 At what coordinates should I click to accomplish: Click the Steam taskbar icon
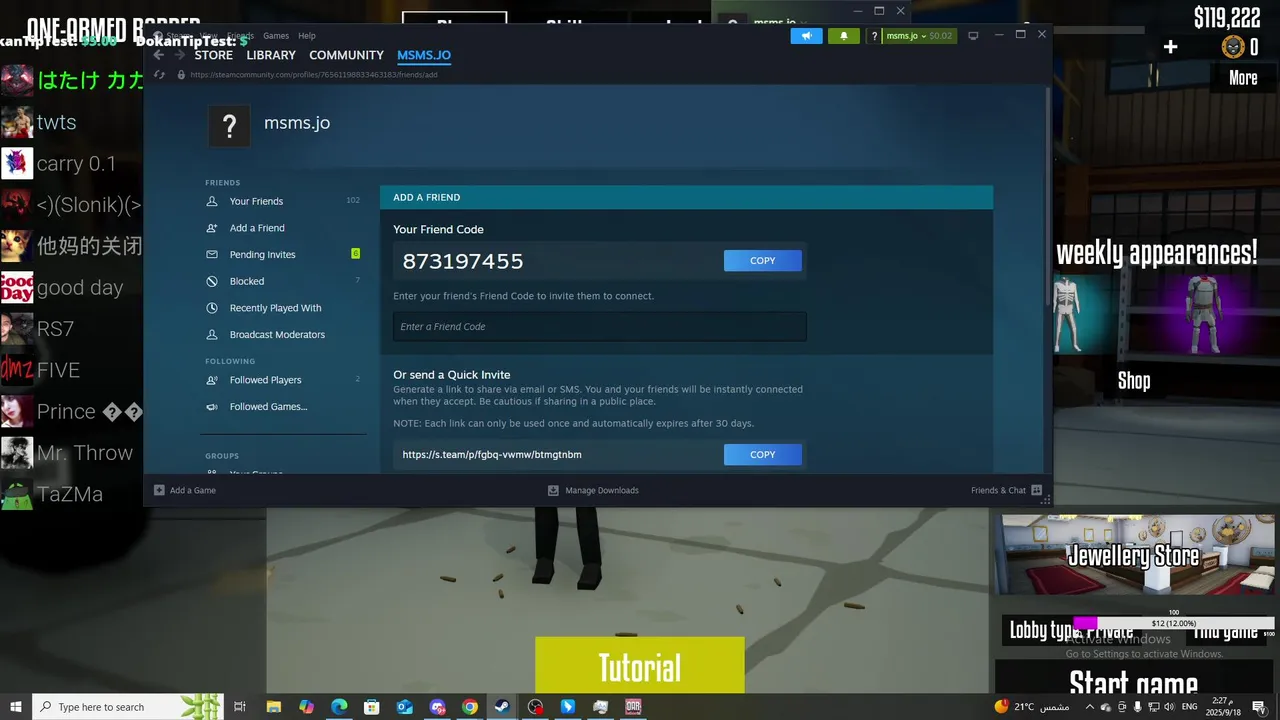[502, 707]
